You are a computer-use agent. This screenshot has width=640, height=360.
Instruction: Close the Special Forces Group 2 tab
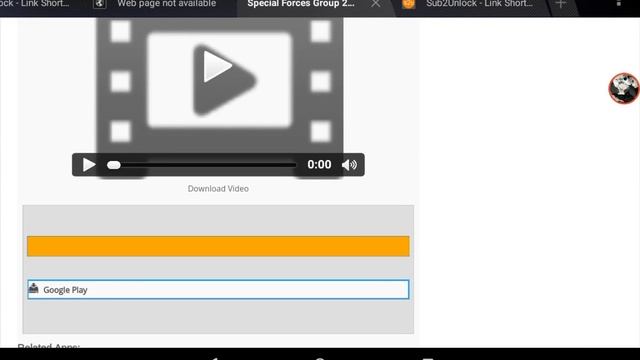click(376, 4)
